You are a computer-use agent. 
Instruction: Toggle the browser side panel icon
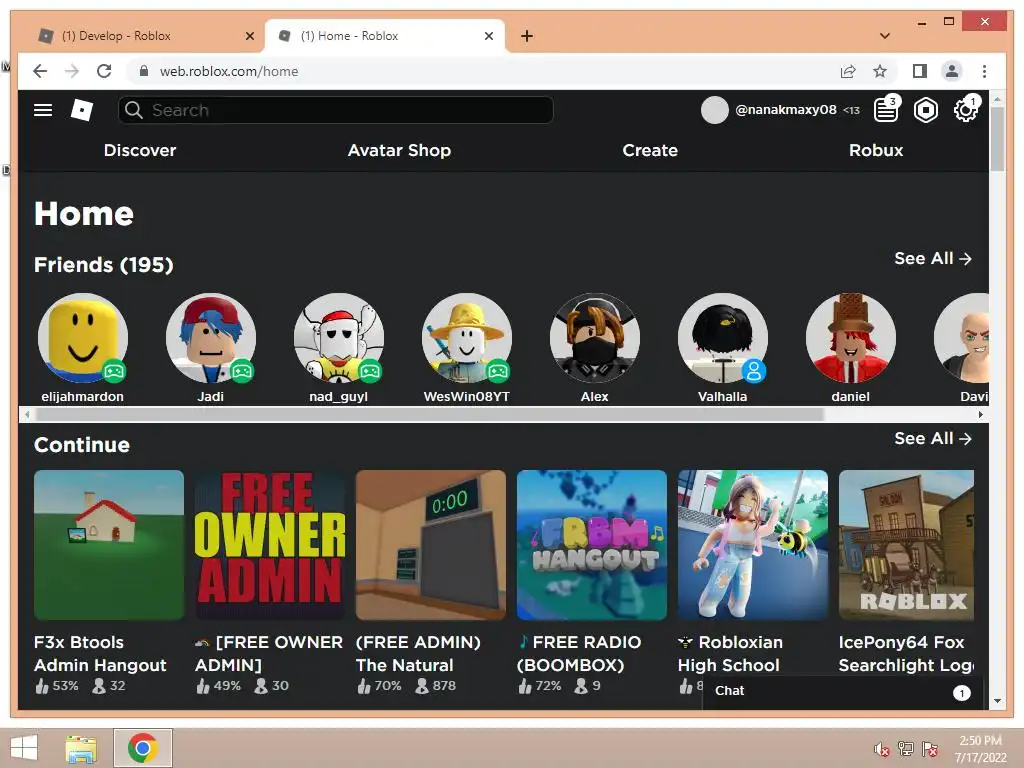[x=920, y=71]
